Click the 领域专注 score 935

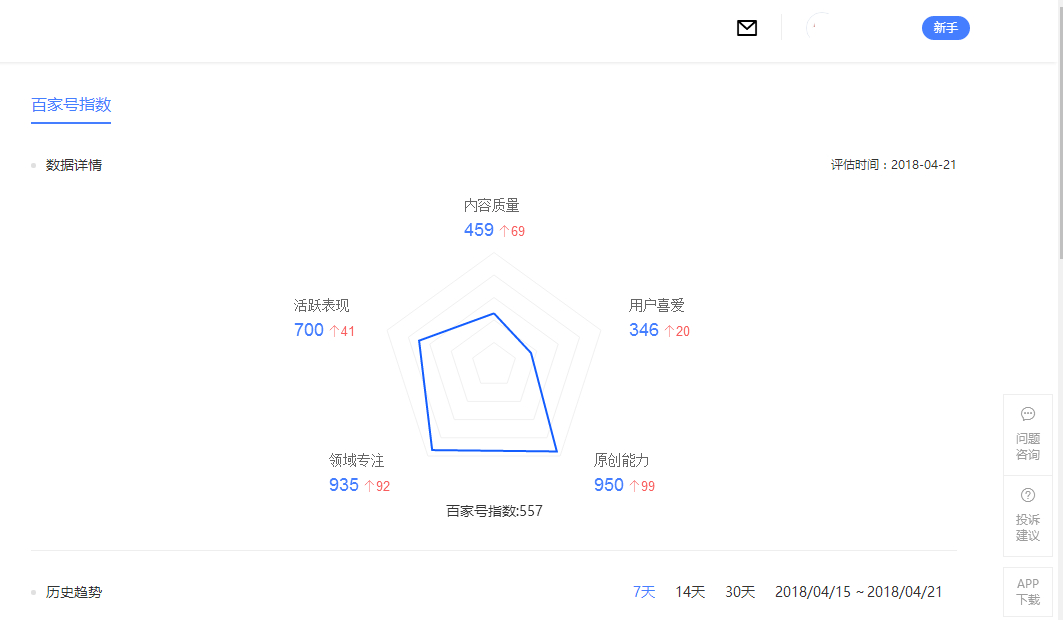pos(343,485)
